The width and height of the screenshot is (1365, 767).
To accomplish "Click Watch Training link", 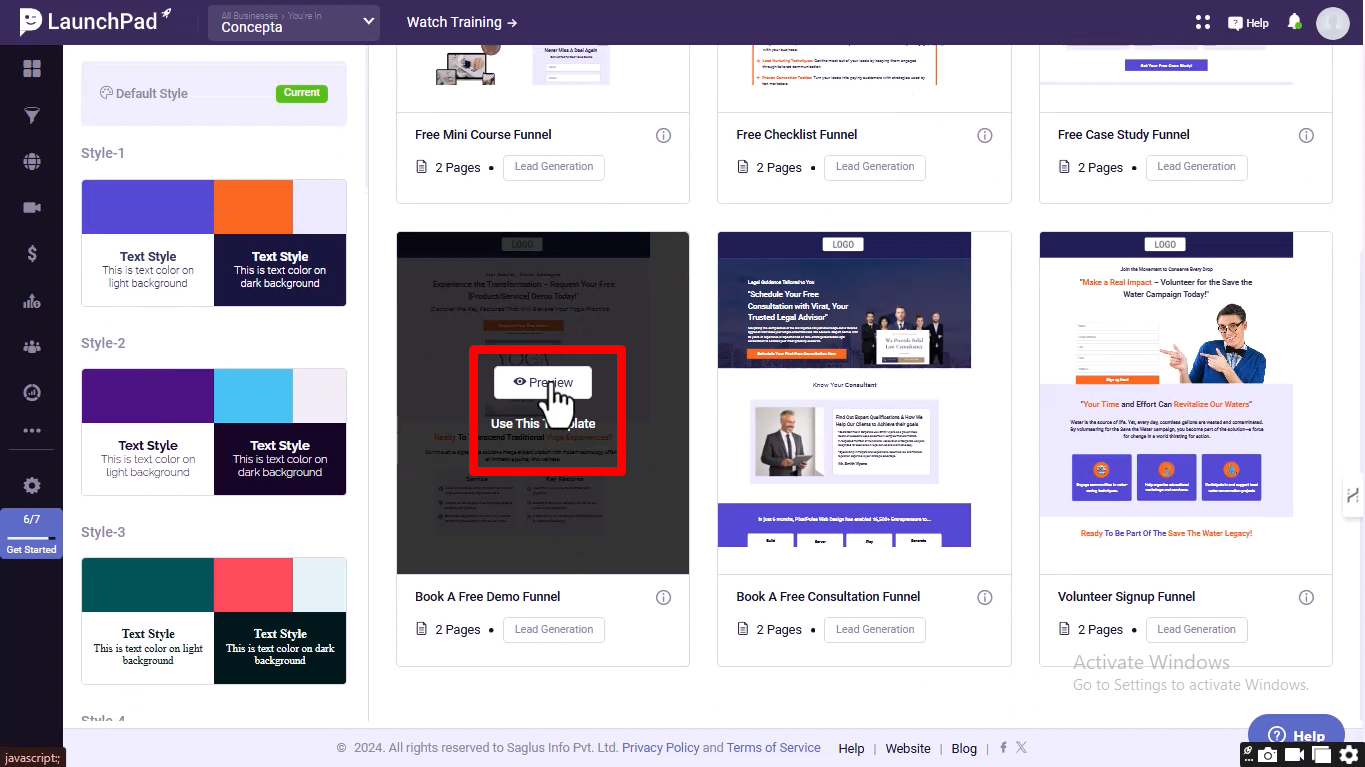I will point(462,22).
